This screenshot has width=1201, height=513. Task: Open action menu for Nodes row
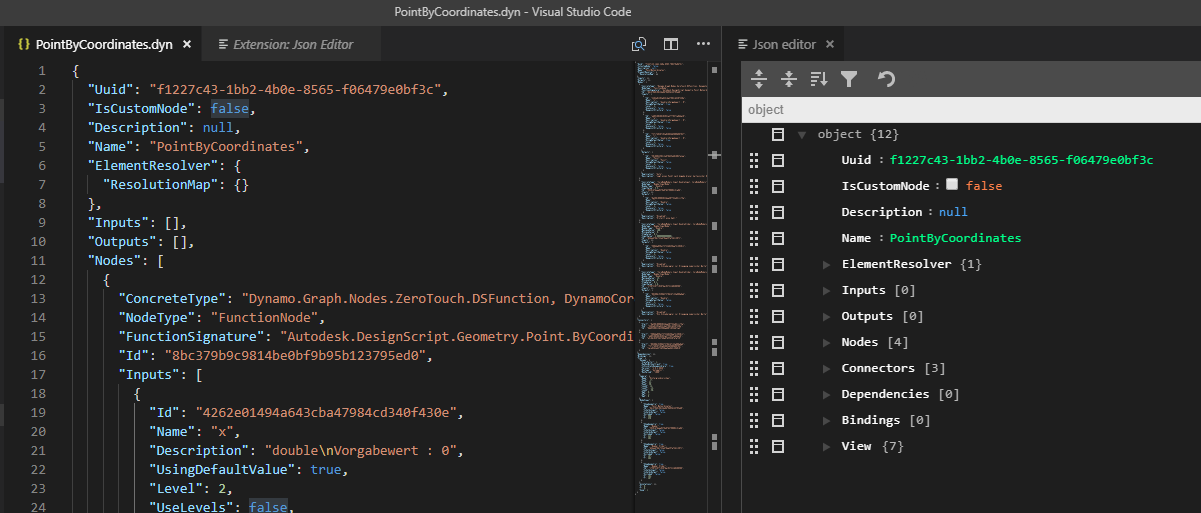778,342
